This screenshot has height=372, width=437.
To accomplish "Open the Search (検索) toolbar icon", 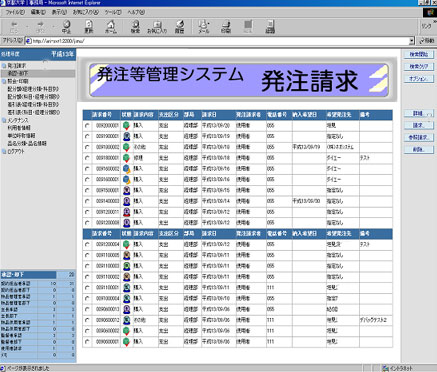I will click(x=135, y=26).
